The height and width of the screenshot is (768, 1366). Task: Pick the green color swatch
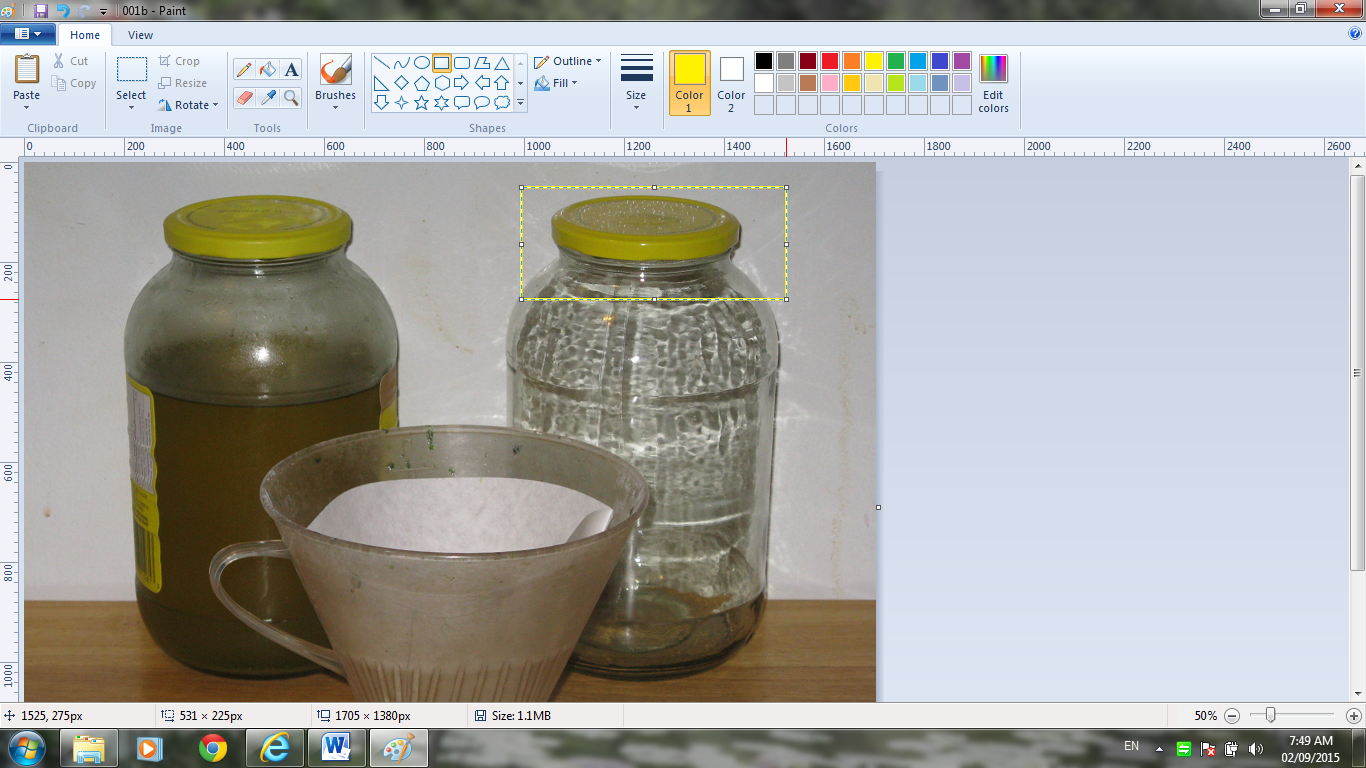[x=896, y=61]
